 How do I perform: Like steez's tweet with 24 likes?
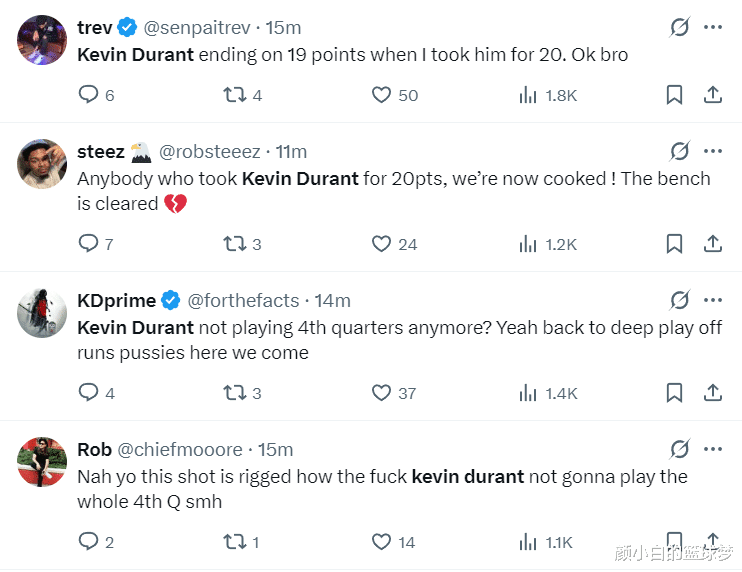pyautogui.click(x=381, y=243)
